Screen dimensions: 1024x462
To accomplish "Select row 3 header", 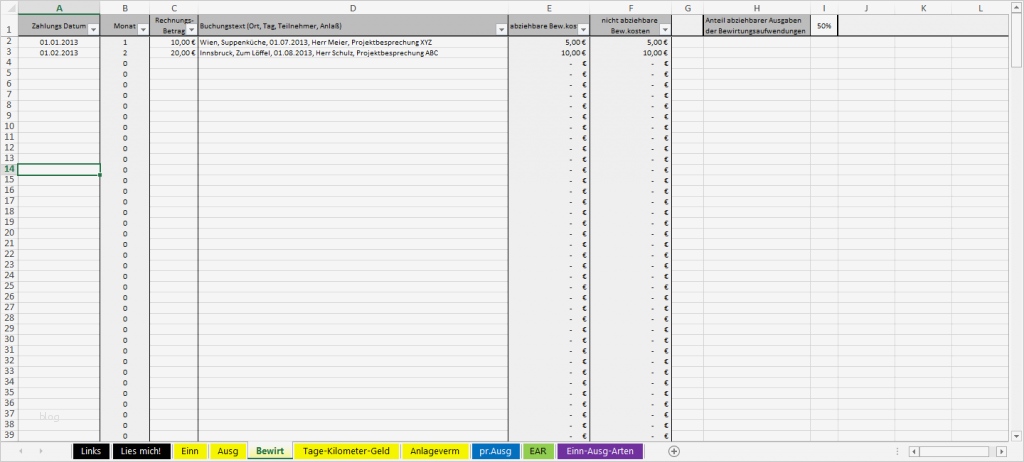I will click(x=8, y=52).
